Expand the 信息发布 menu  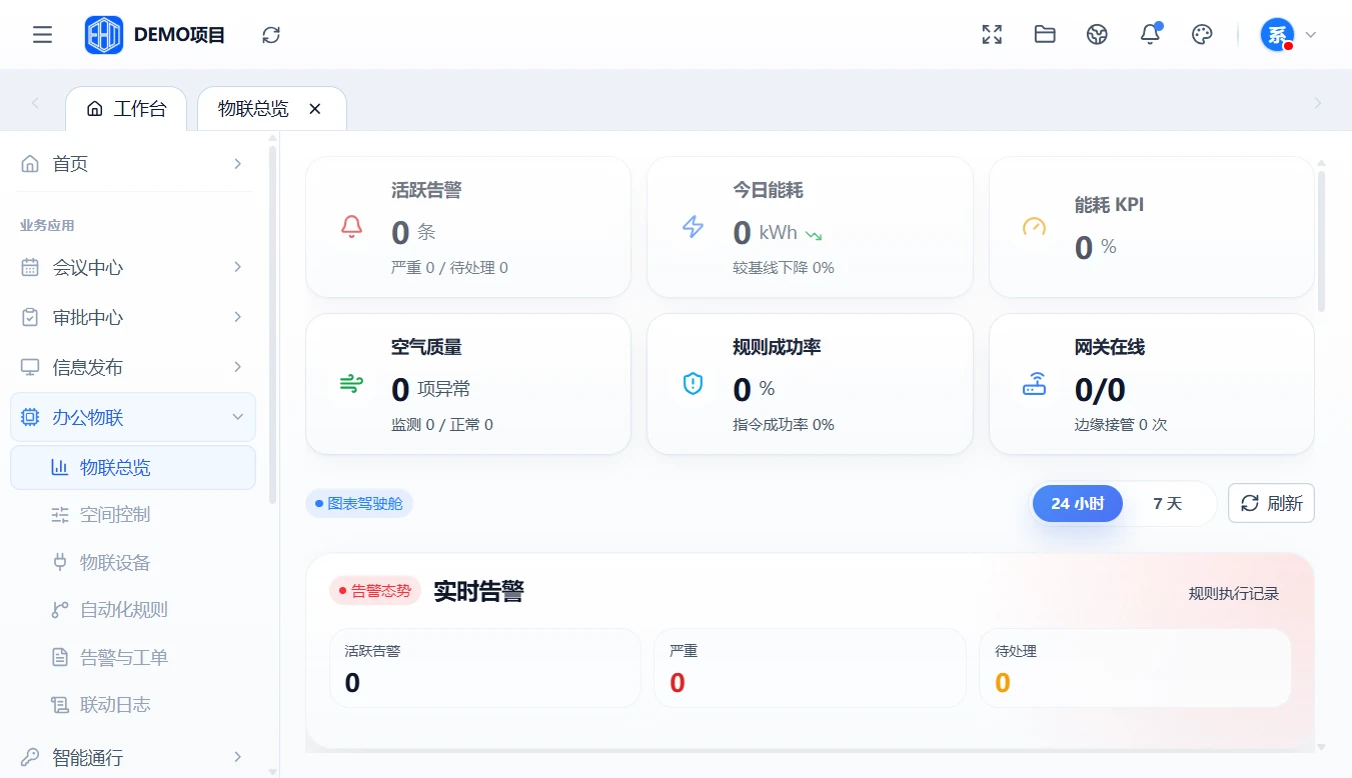click(132, 367)
